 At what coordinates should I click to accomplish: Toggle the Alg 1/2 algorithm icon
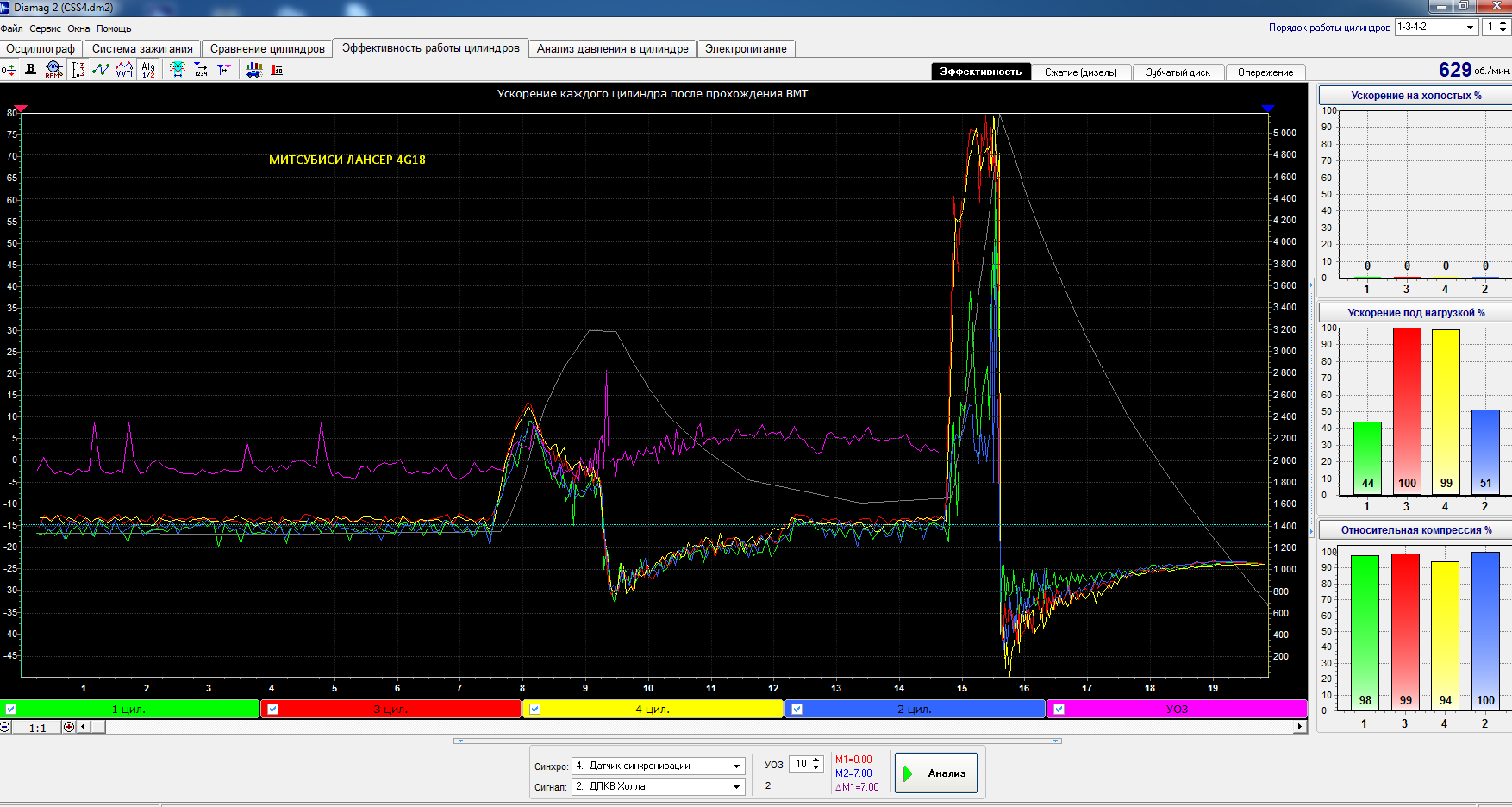(x=148, y=70)
